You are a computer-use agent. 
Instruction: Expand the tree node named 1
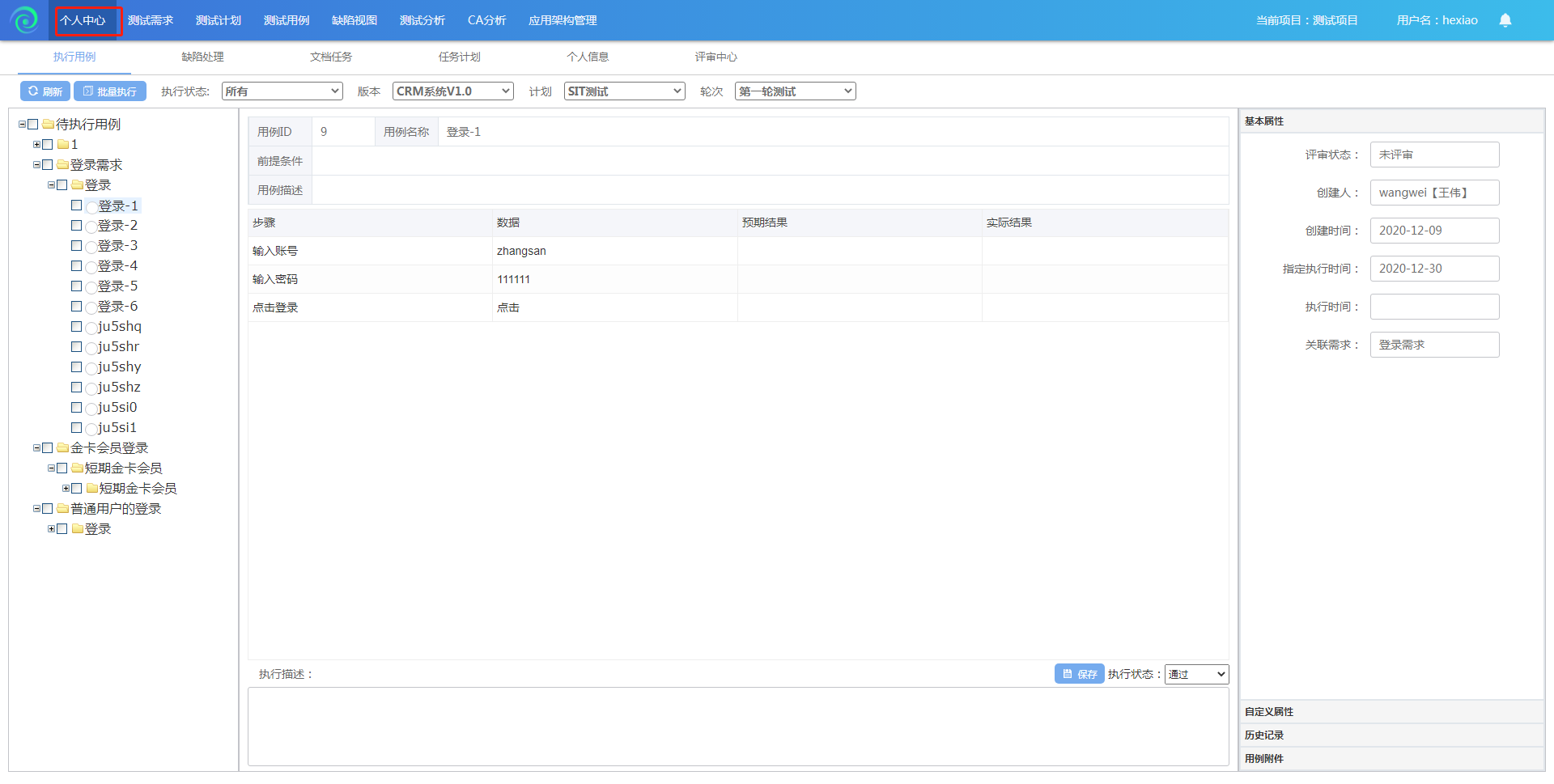36,145
